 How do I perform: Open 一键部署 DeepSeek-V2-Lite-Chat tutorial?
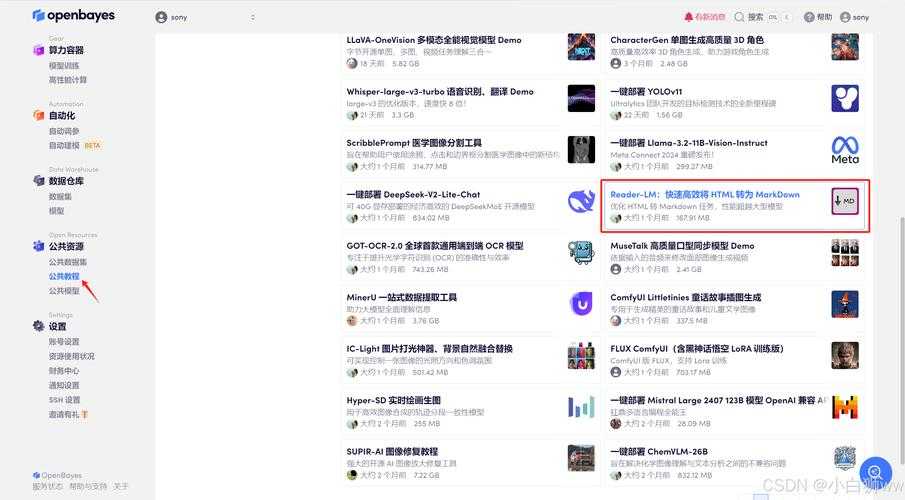coord(413,195)
